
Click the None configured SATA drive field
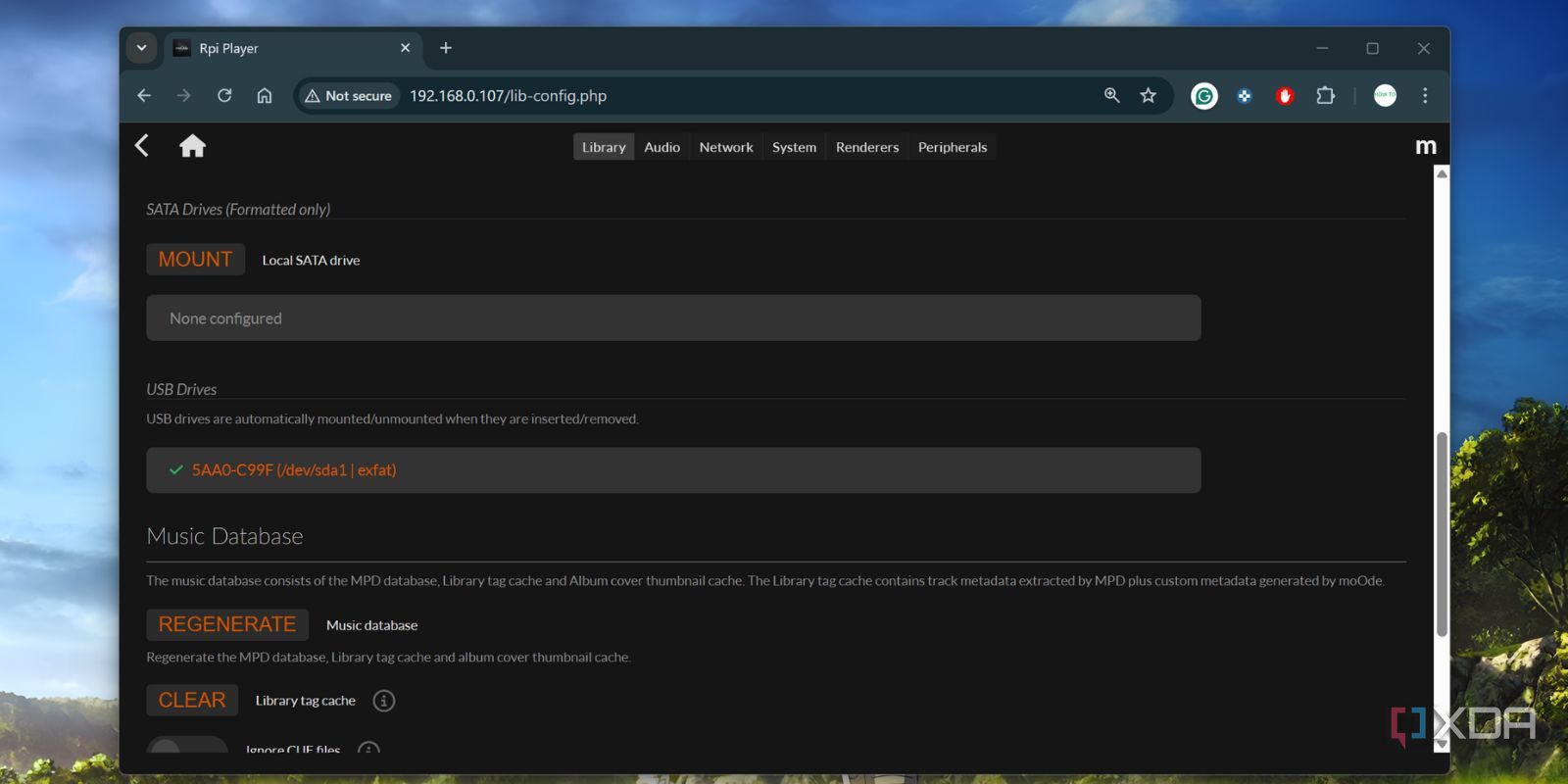[x=673, y=318]
